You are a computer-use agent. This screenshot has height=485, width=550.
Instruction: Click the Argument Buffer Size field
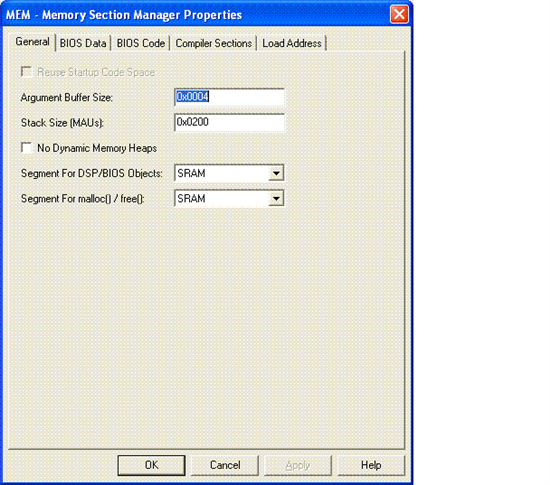(x=229, y=97)
